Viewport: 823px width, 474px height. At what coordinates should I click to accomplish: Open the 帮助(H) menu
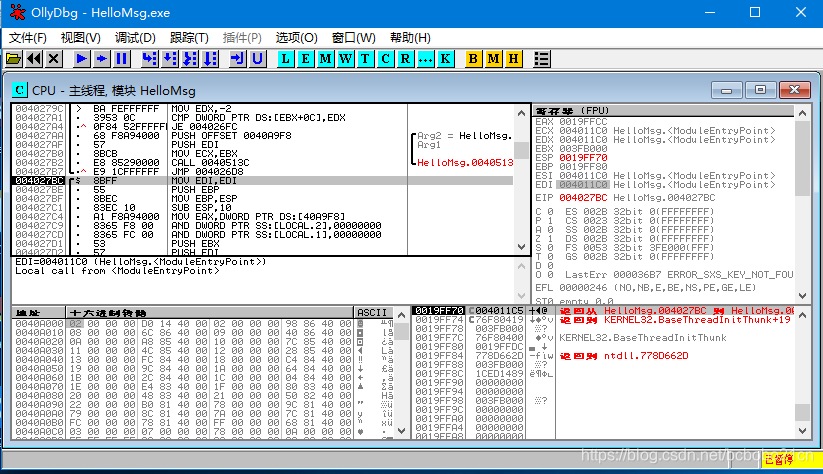point(410,38)
